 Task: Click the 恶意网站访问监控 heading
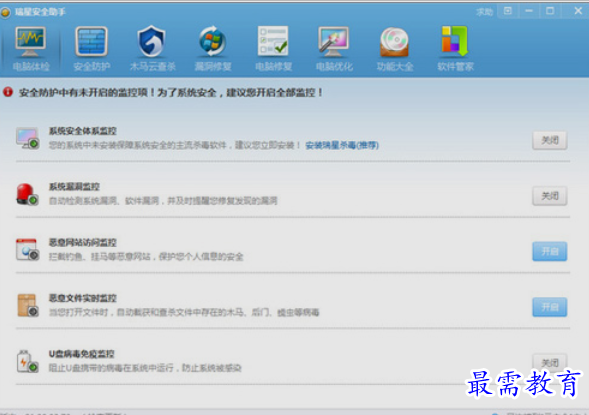[x=83, y=242]
